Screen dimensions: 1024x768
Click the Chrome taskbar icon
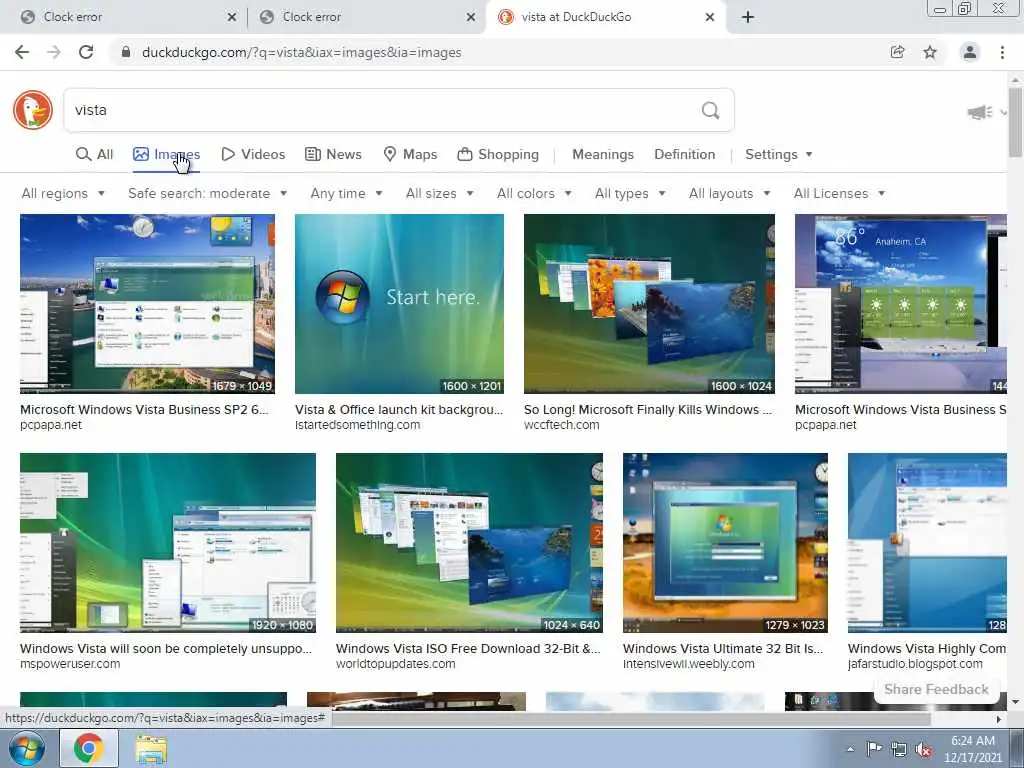pyautogui.click(x=89, y=748)
